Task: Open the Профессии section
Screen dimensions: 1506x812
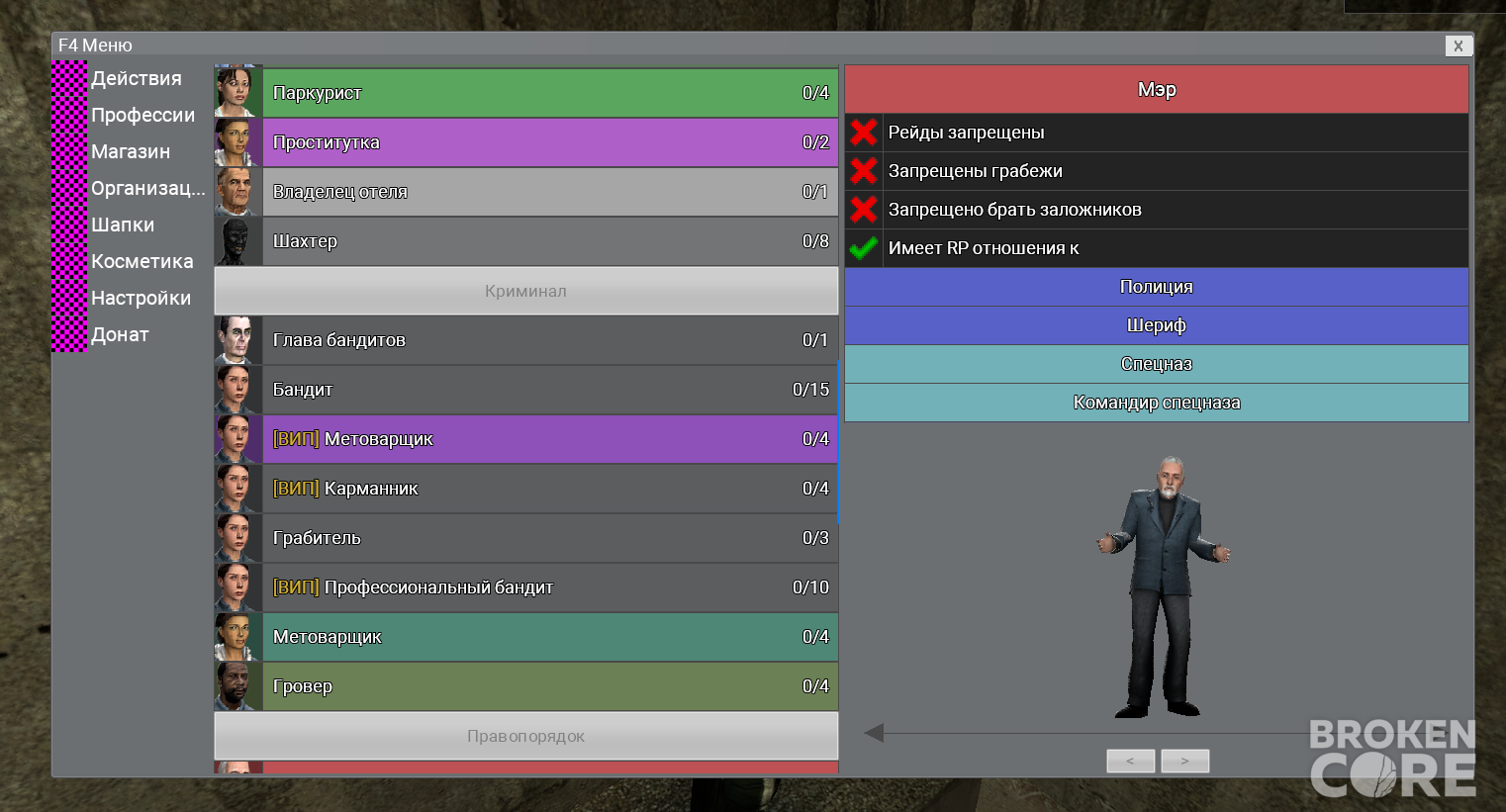Action: pyautogui.click(x=143, y=115)
